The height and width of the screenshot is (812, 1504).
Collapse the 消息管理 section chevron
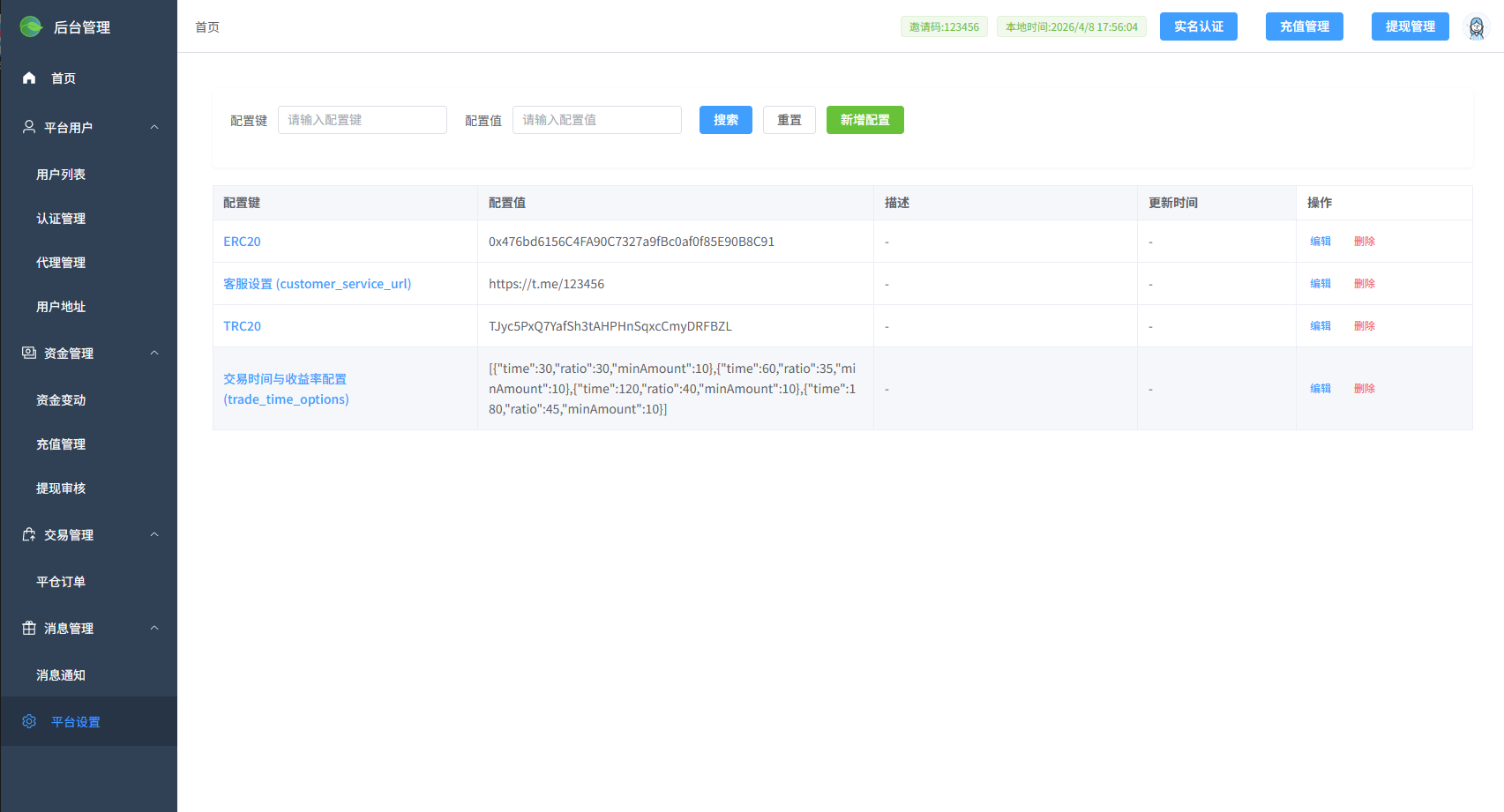point(154,628)
